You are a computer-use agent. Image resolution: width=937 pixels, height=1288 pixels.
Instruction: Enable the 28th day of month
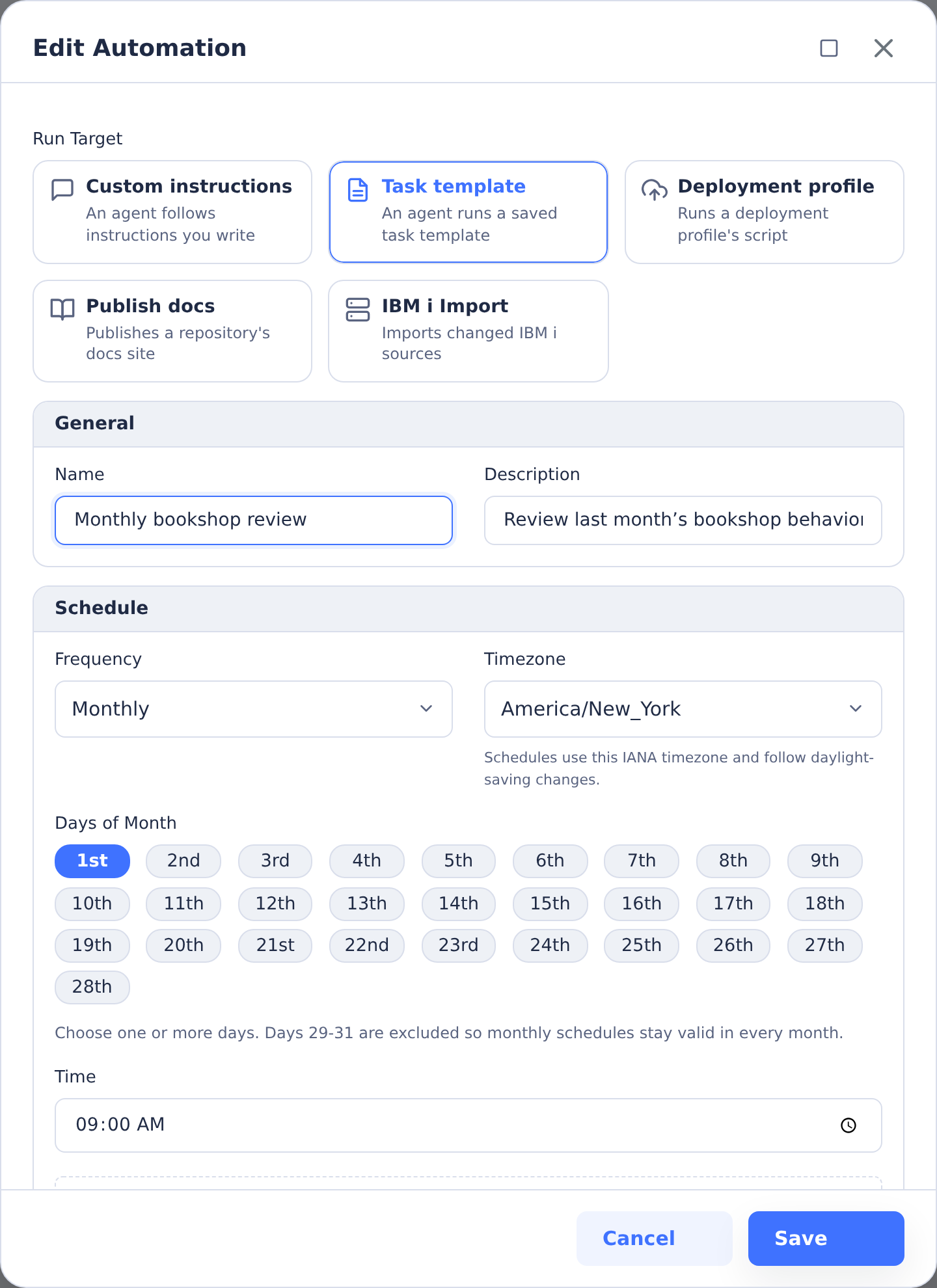(92, 987)
